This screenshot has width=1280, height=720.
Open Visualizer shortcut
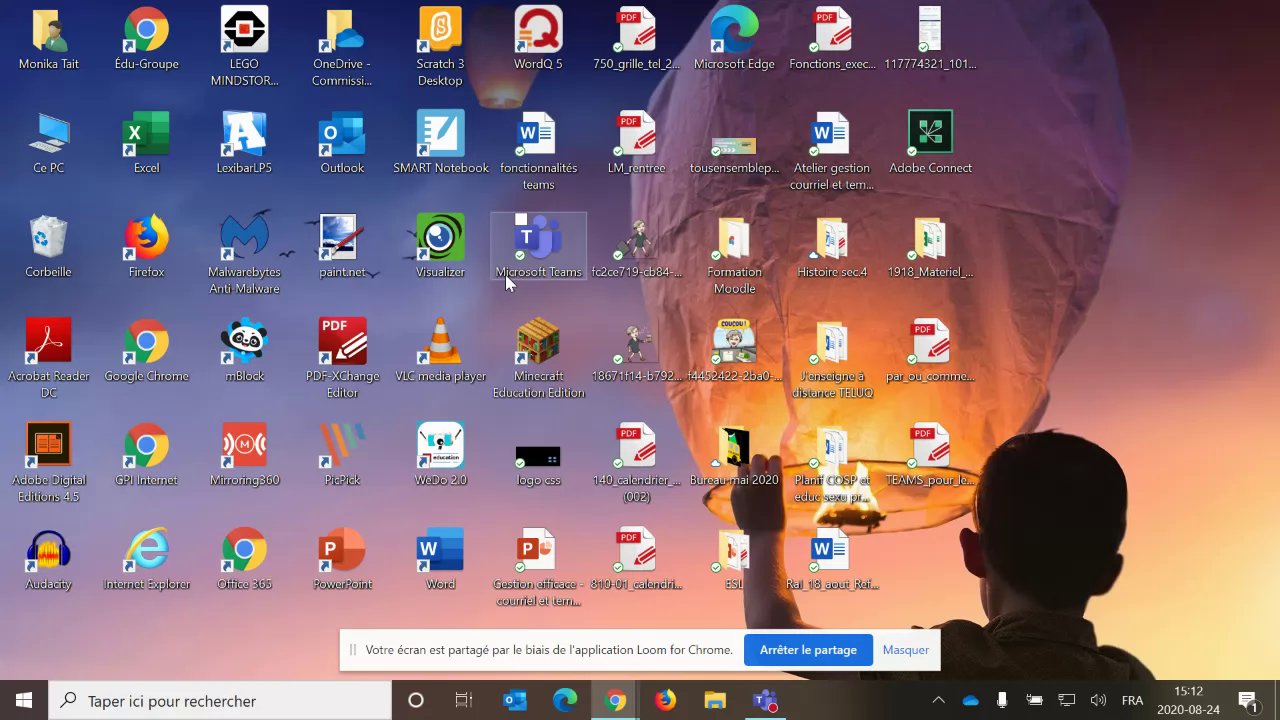tap(440, 248)
